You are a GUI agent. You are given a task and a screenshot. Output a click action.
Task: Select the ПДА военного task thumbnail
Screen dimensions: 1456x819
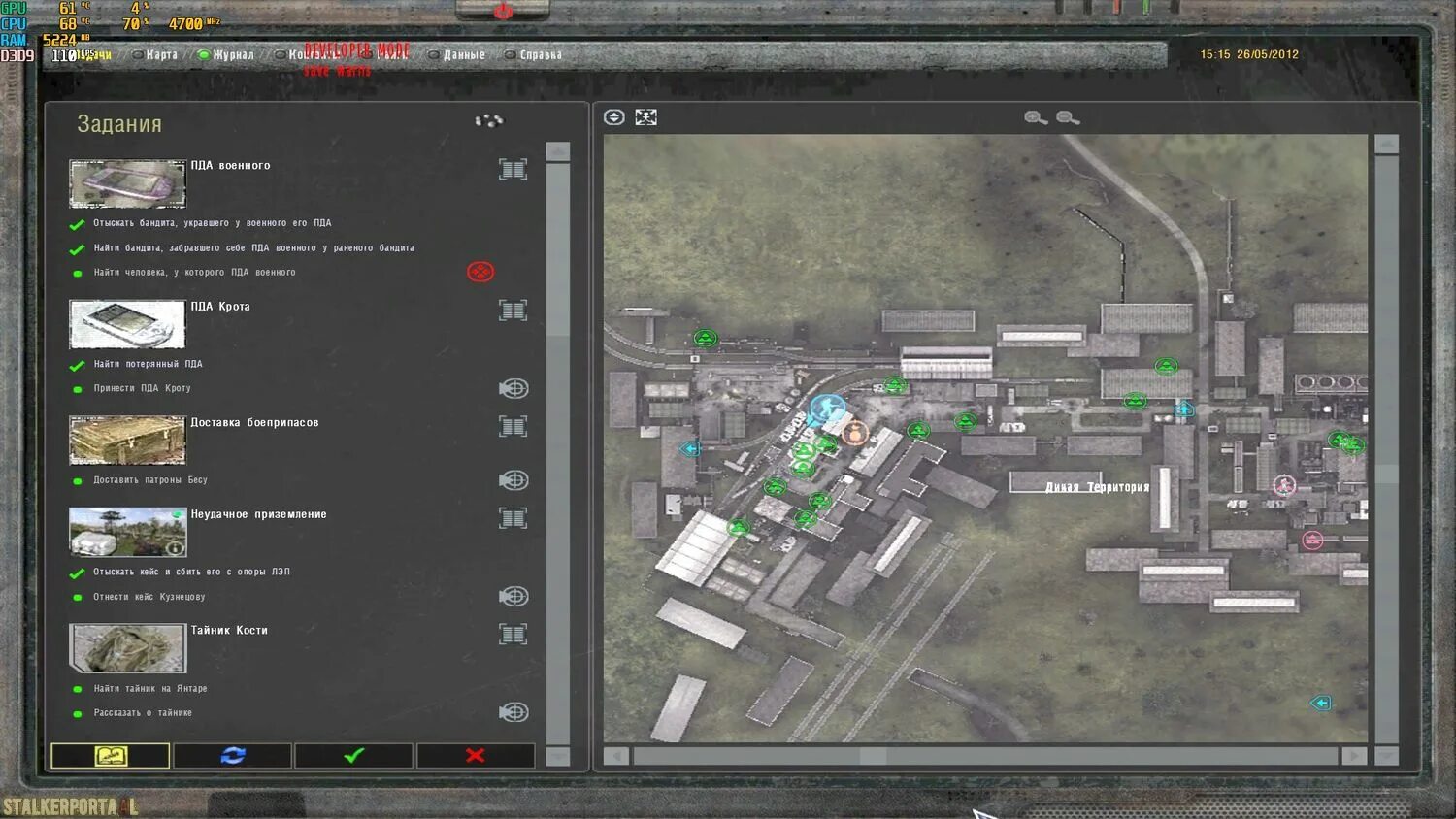click(127, 184)
